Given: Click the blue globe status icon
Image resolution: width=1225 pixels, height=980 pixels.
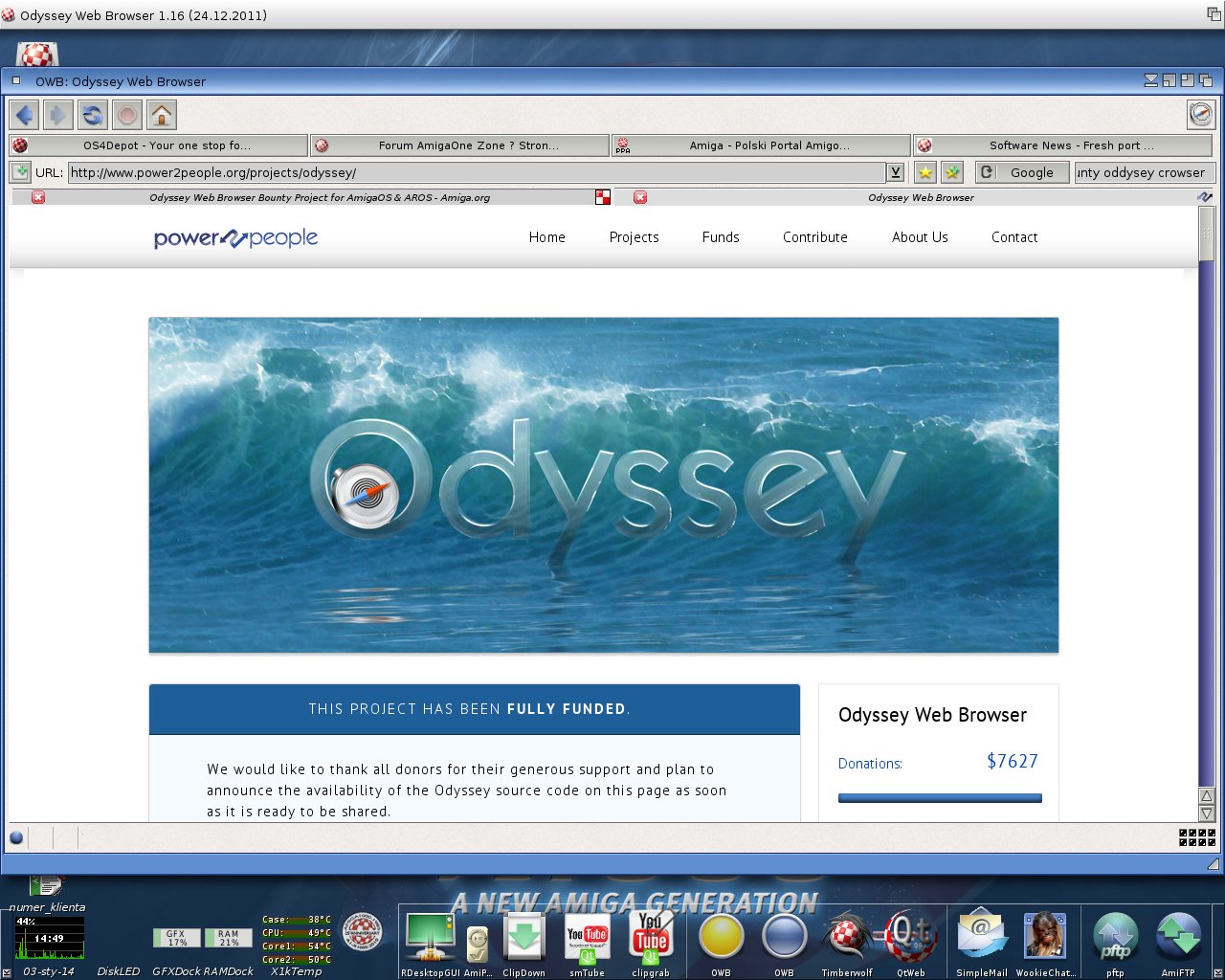Looking at the screenshot, I should [16, 838].
